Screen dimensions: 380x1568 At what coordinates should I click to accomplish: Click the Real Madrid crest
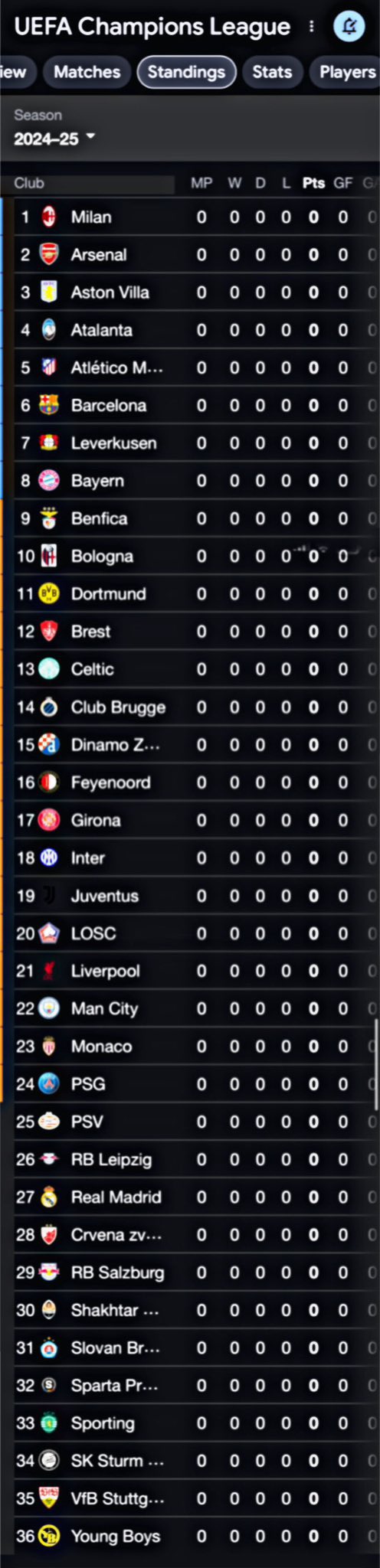(x=49, y=1197)
